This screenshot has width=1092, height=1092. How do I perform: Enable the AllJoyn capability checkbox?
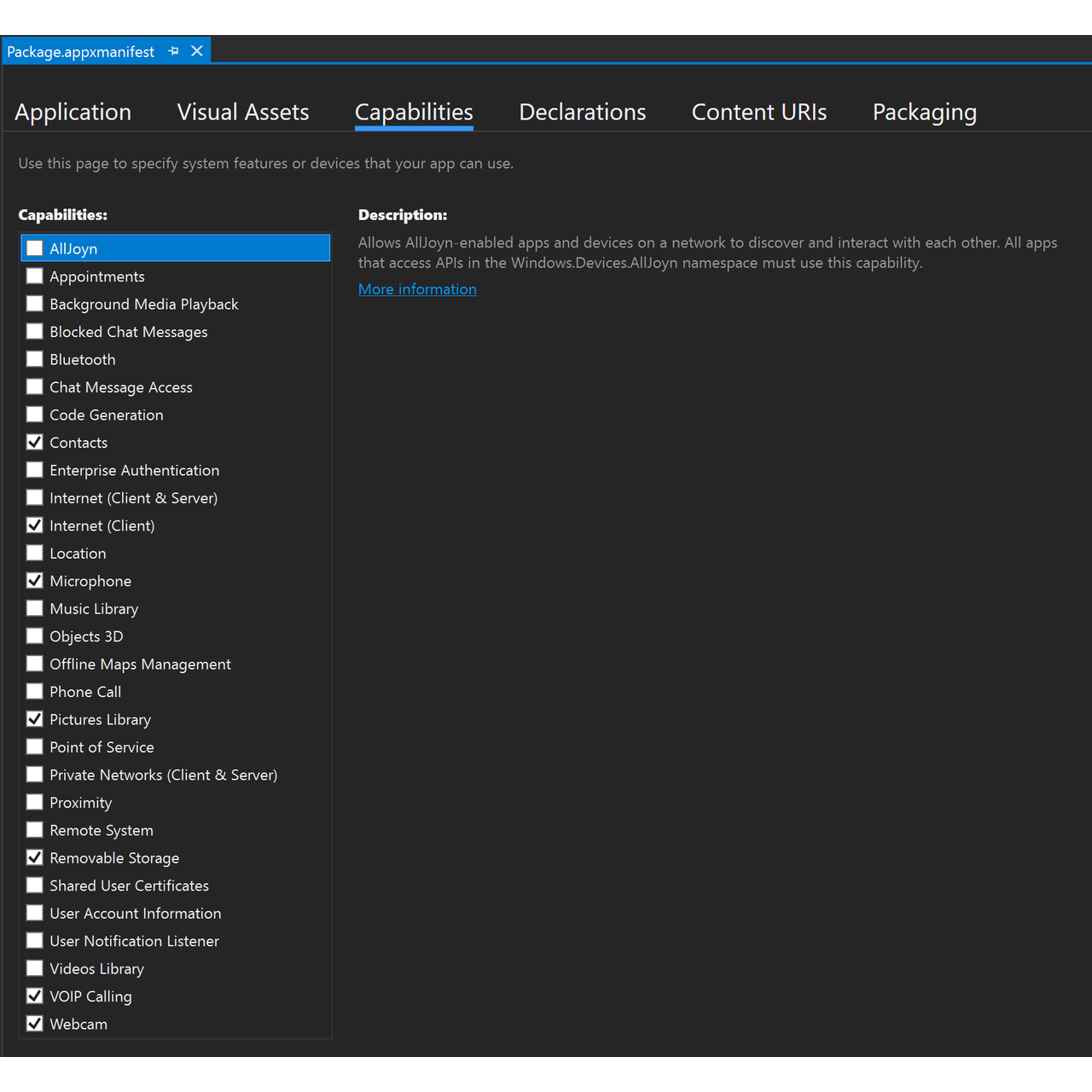35,248
